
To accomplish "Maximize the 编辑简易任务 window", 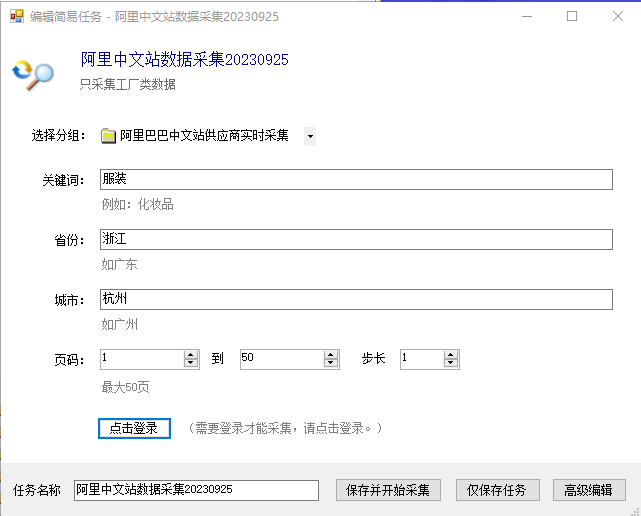I will (572, 16).
